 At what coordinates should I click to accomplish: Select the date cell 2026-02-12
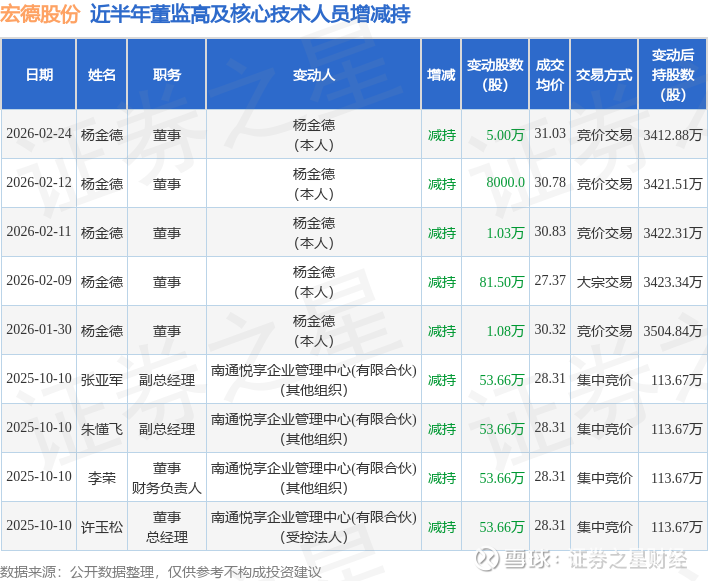tap(39, 183)
